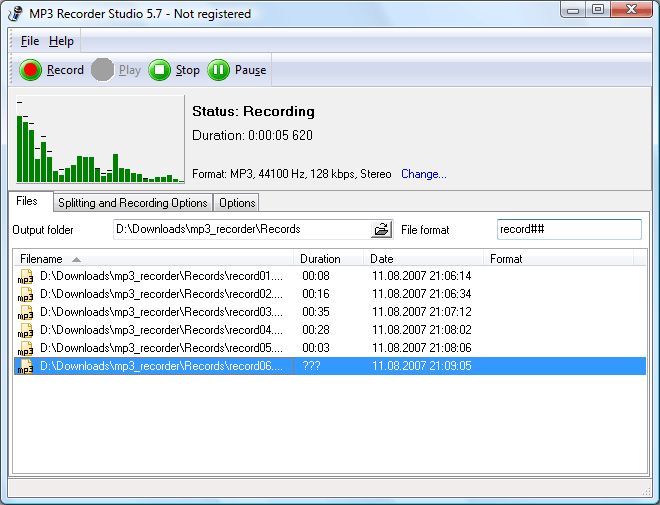
Task: Click the date 11.08.2007 21:06:34
Action: coord(422,294)
